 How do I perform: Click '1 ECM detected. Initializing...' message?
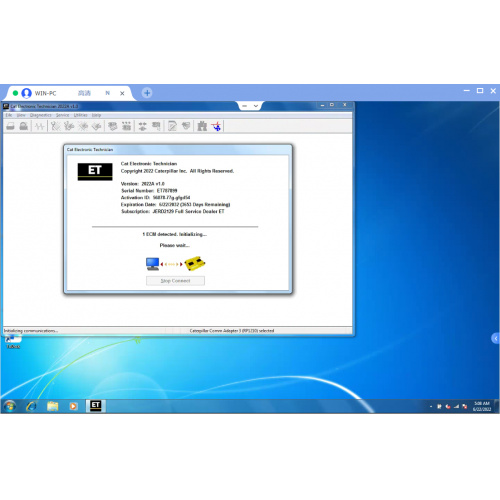point(175,234)
